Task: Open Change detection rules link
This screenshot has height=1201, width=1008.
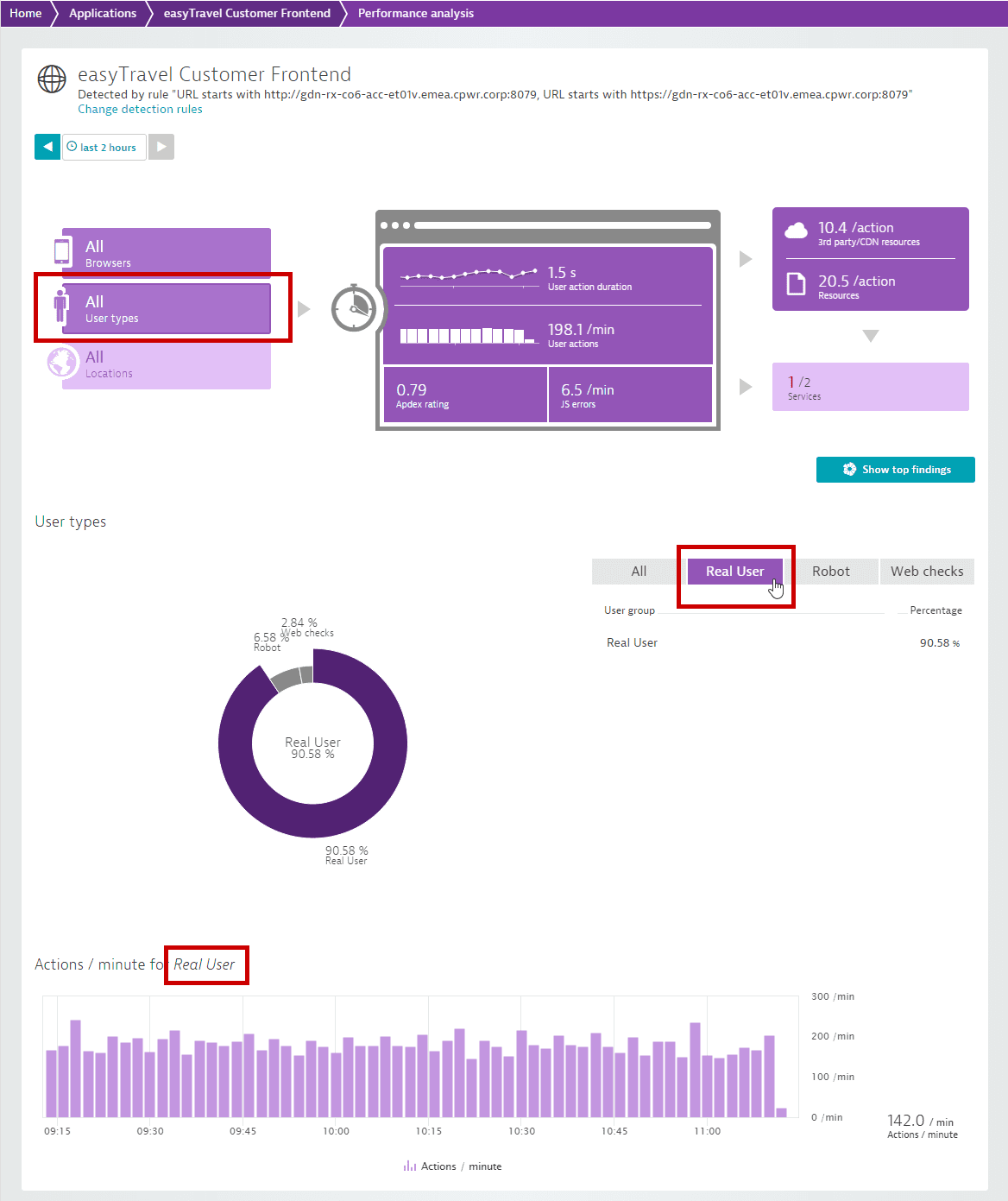Action: point(140,110)
